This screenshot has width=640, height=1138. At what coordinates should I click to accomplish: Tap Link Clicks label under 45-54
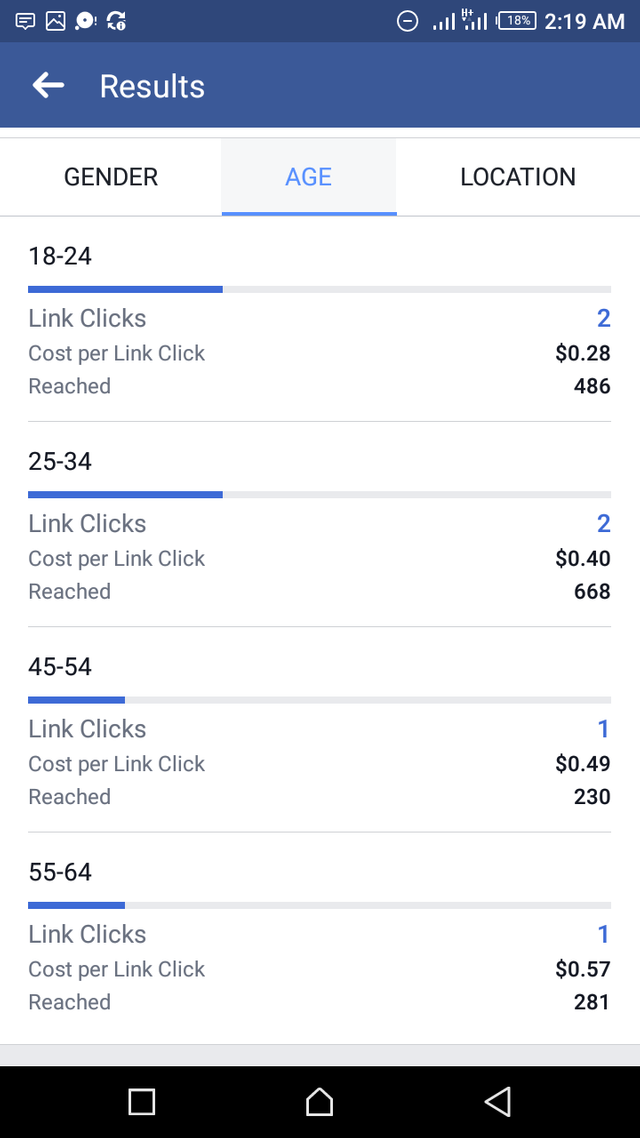point(87,729)
